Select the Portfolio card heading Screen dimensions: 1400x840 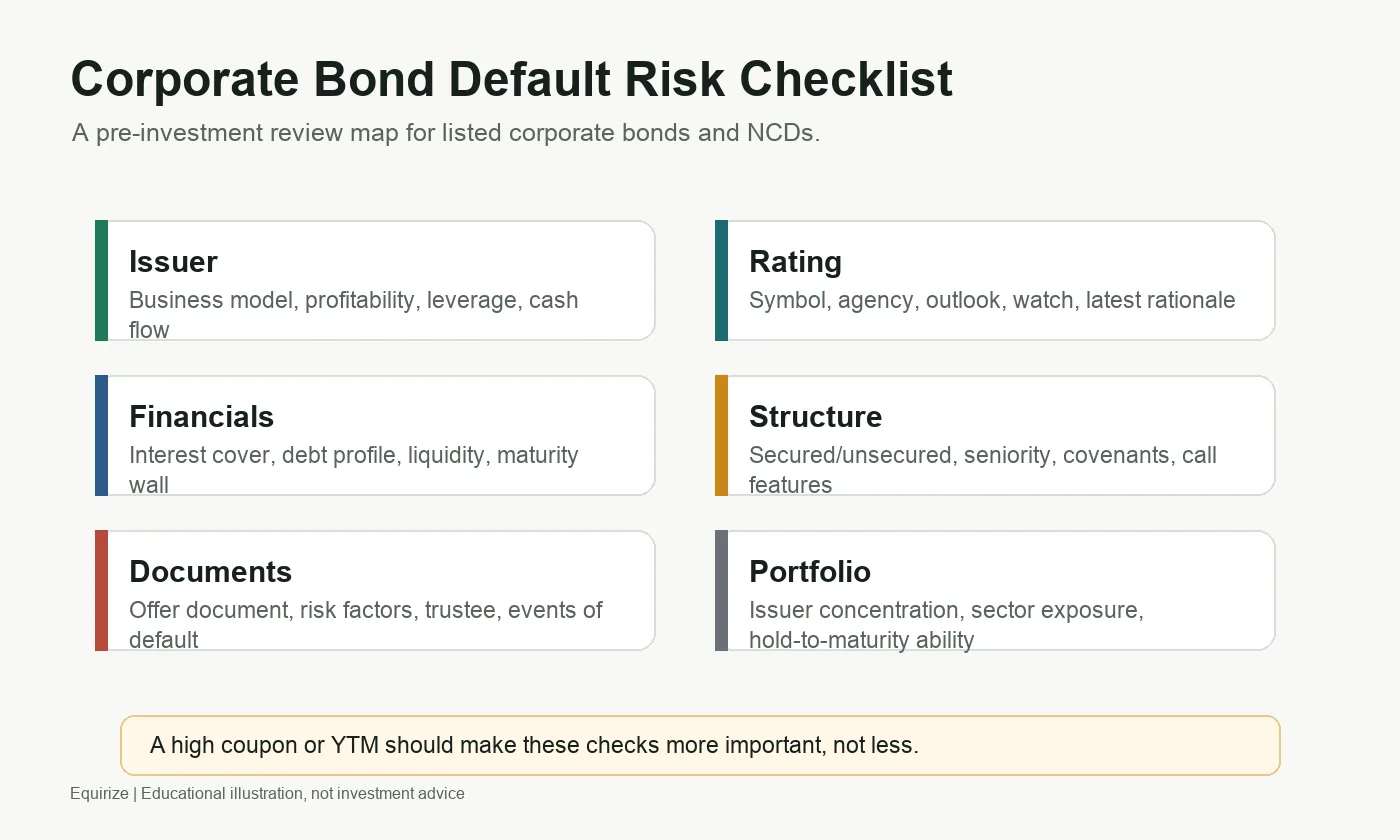click(810, 572)
